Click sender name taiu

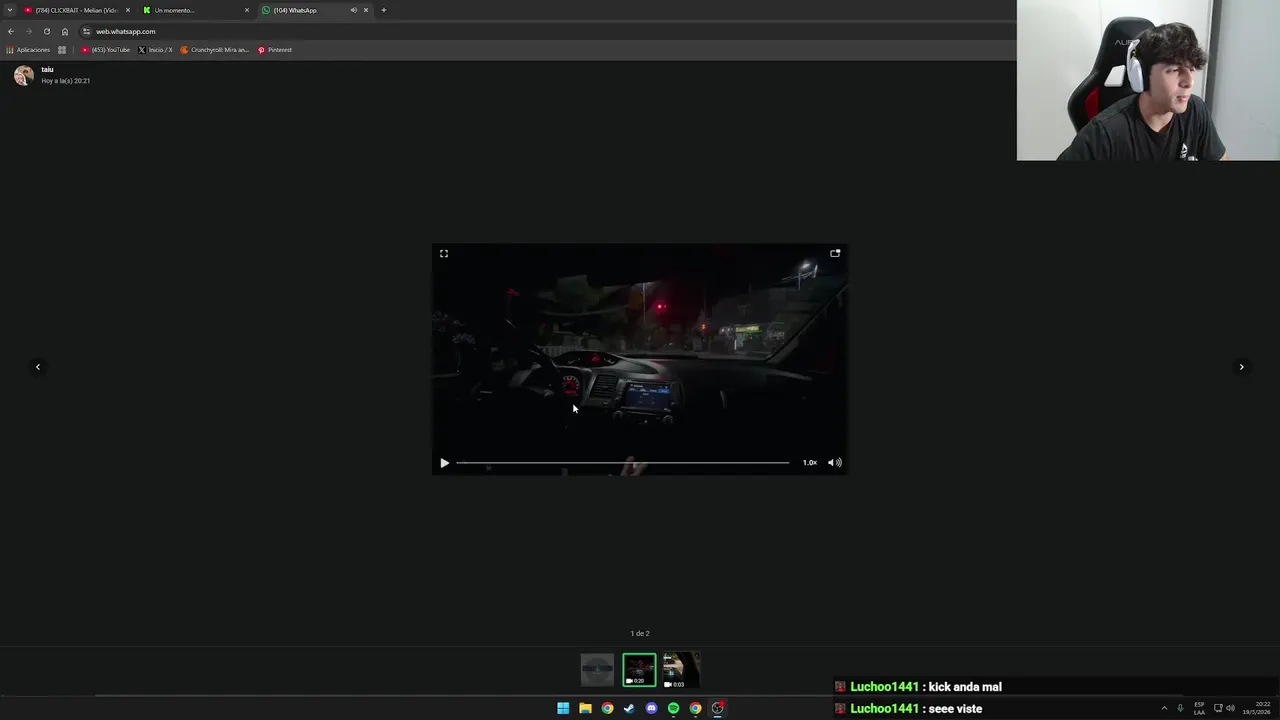[47, 70]
